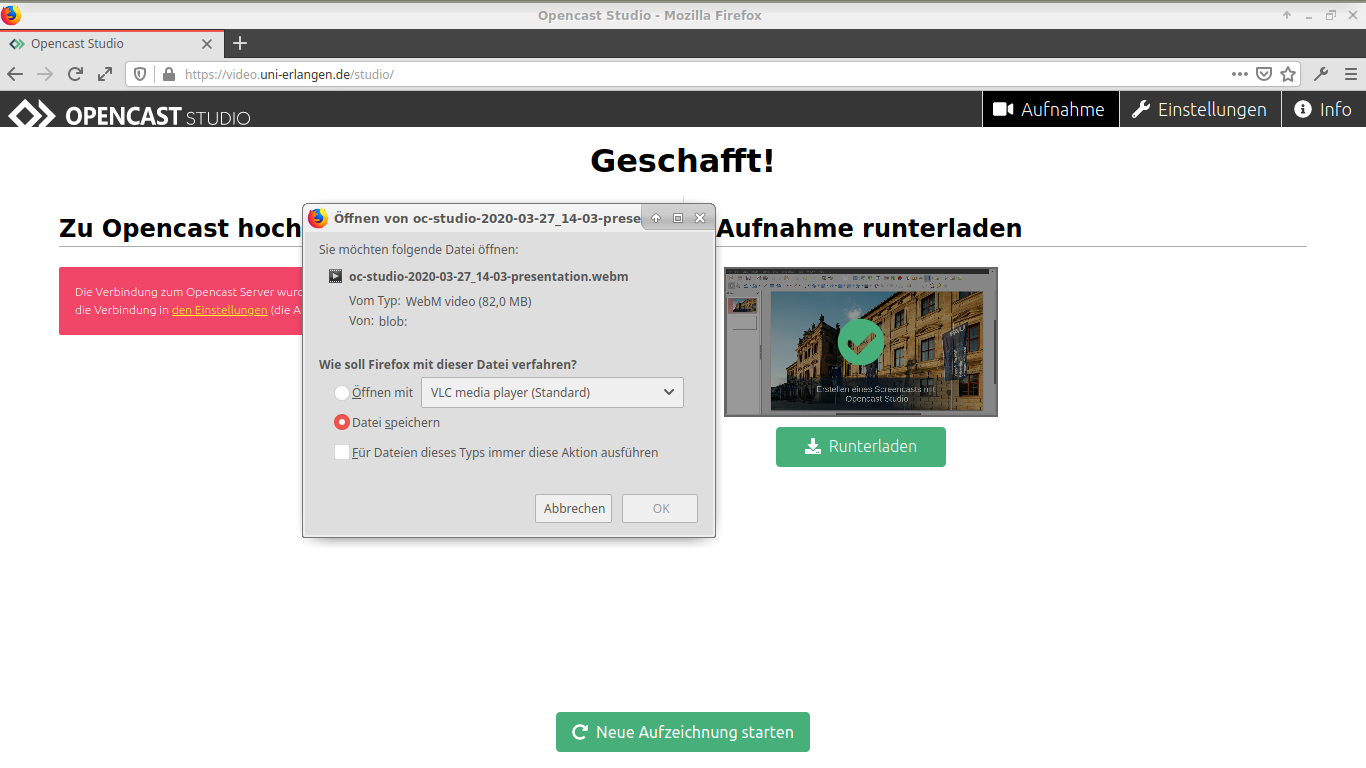Click the fullscreen expand arrows icon
The image size is (1366, 768).
105,74
